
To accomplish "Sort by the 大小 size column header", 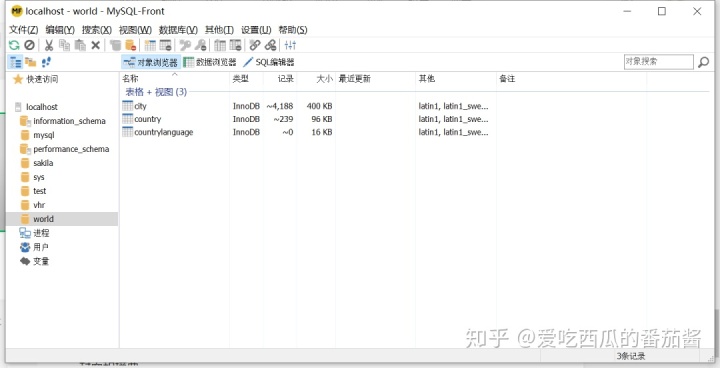I will coord(316,79).
